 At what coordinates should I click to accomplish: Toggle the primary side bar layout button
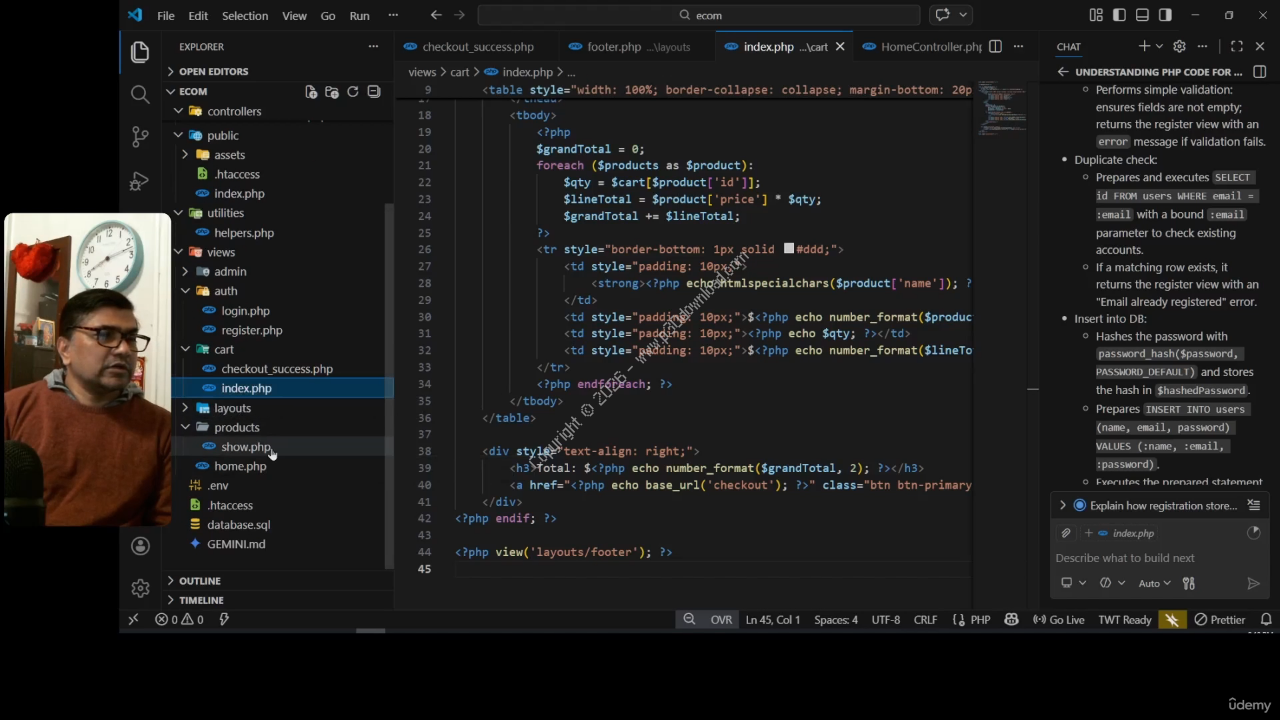tap(1119, 15)
